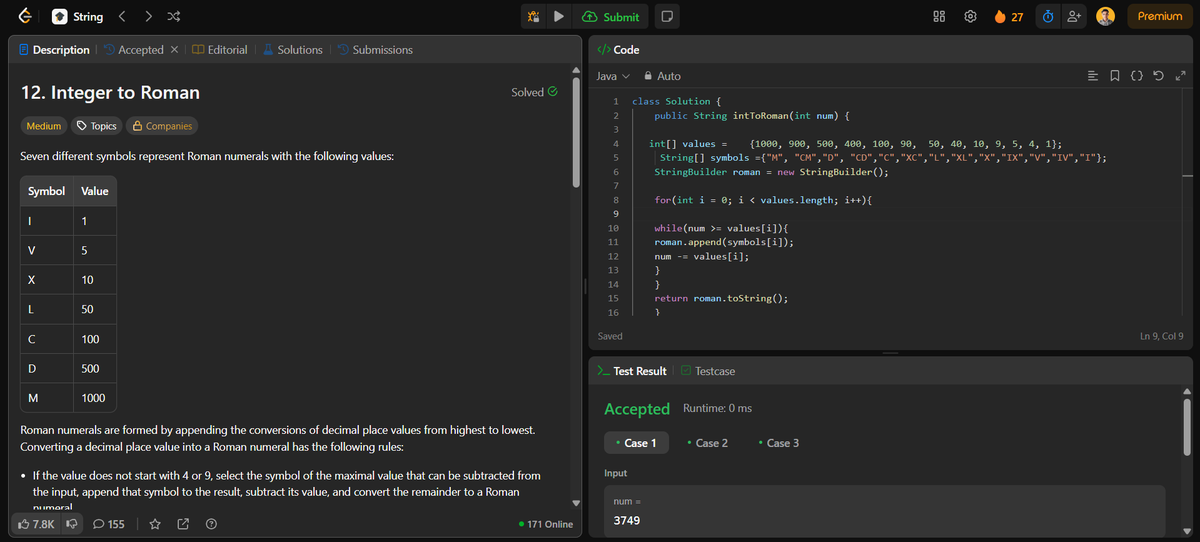1200x542 pixels.
Task: Open the profile avatar menu
Action: tap(1106, 16)
